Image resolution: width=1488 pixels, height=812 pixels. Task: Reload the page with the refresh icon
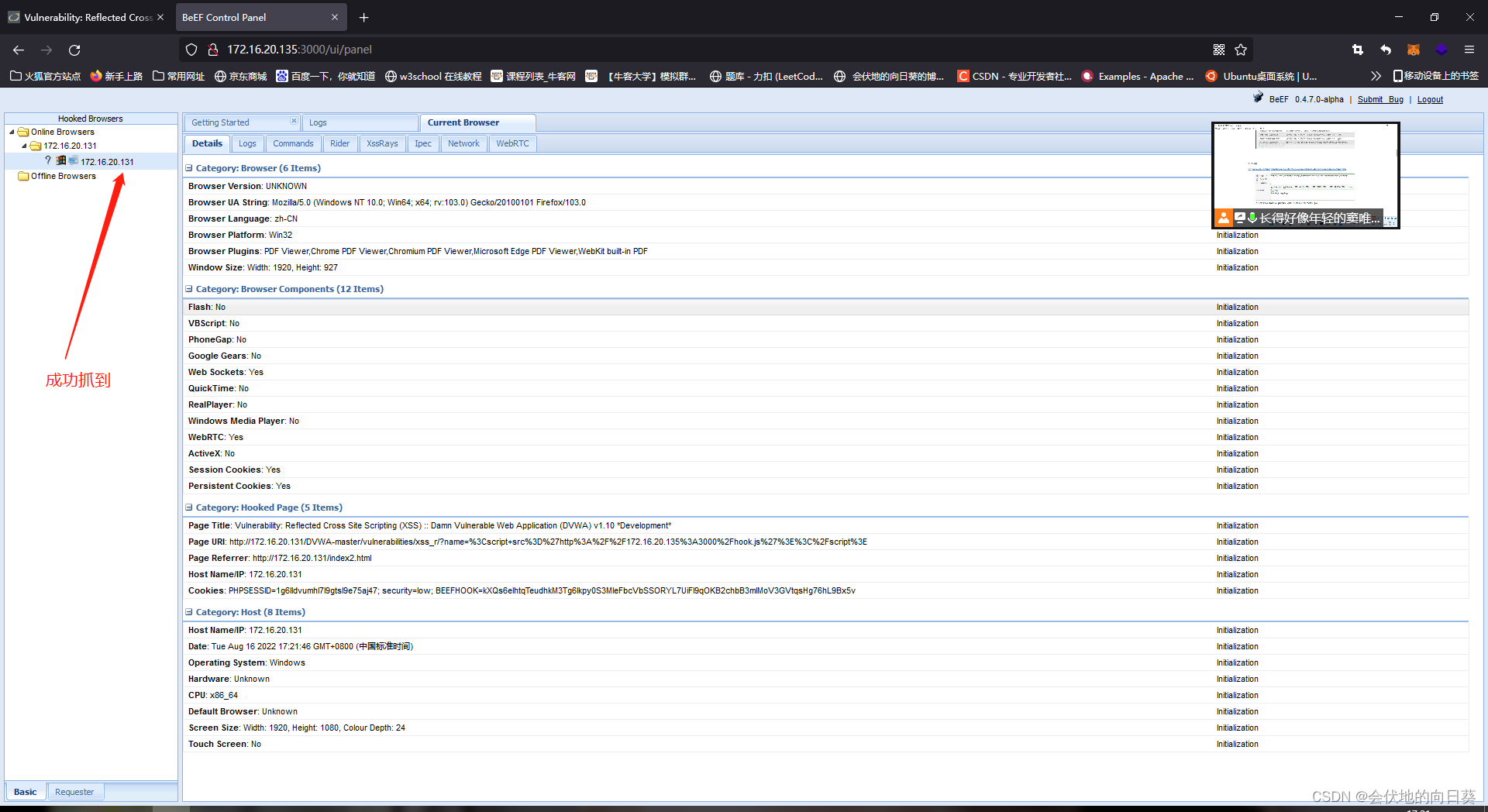tap(74, 50)
